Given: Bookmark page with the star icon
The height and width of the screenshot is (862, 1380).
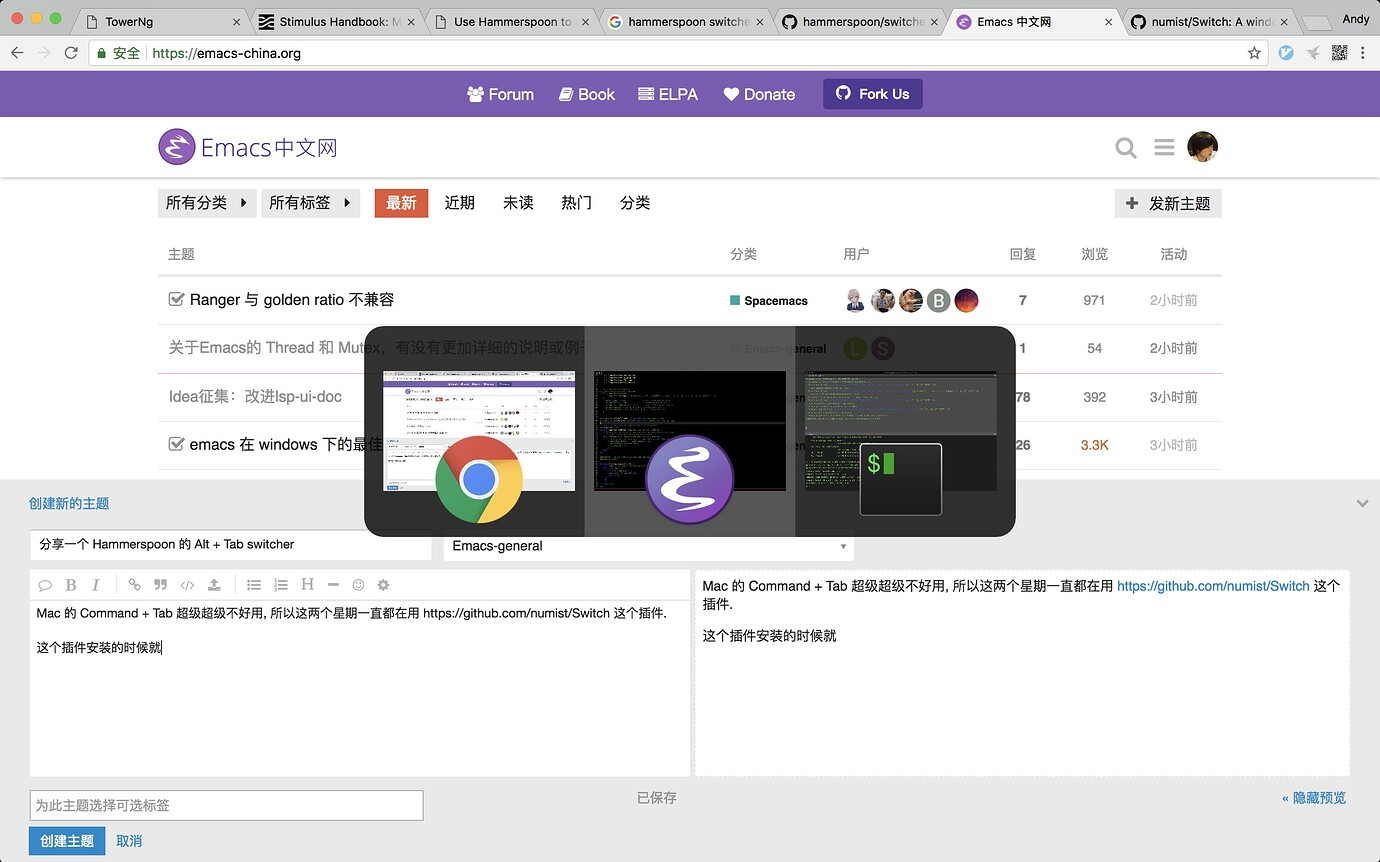Looking at the screenshot, I should 1254,53.
